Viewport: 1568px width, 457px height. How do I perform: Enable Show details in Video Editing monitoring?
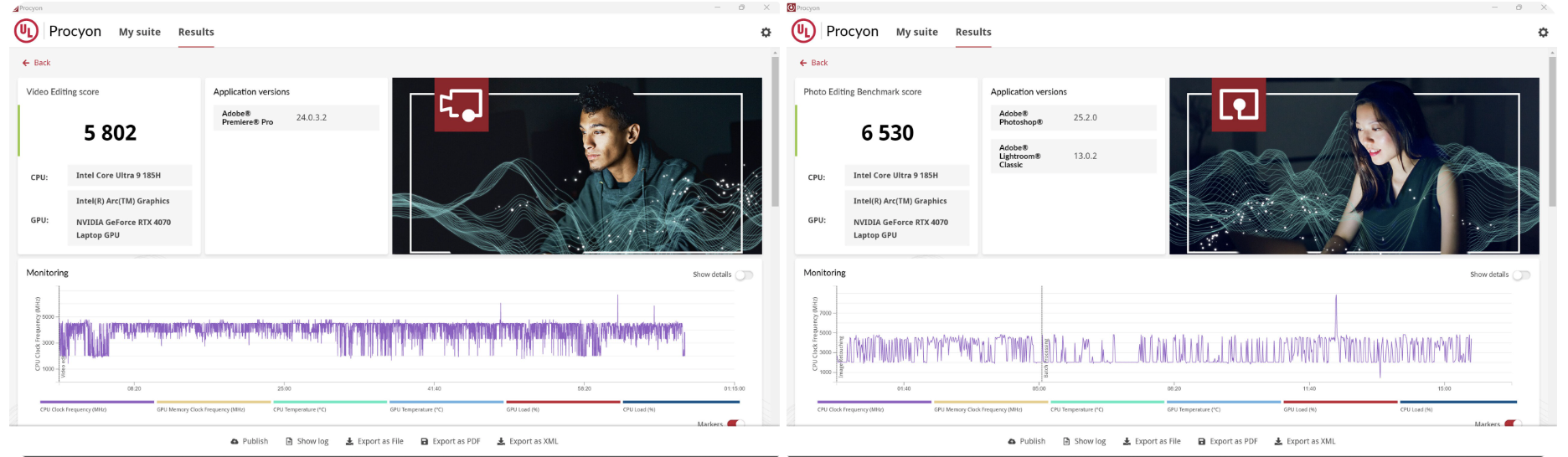coord(744,275)
